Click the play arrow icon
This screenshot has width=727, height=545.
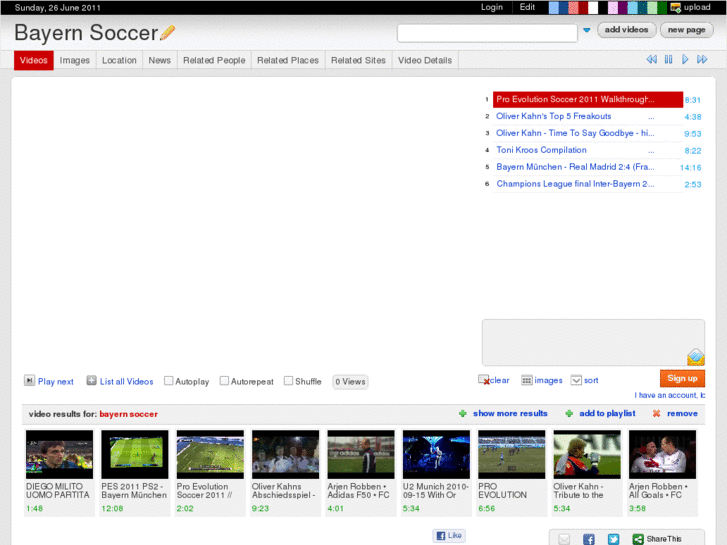tap(685, 59)
